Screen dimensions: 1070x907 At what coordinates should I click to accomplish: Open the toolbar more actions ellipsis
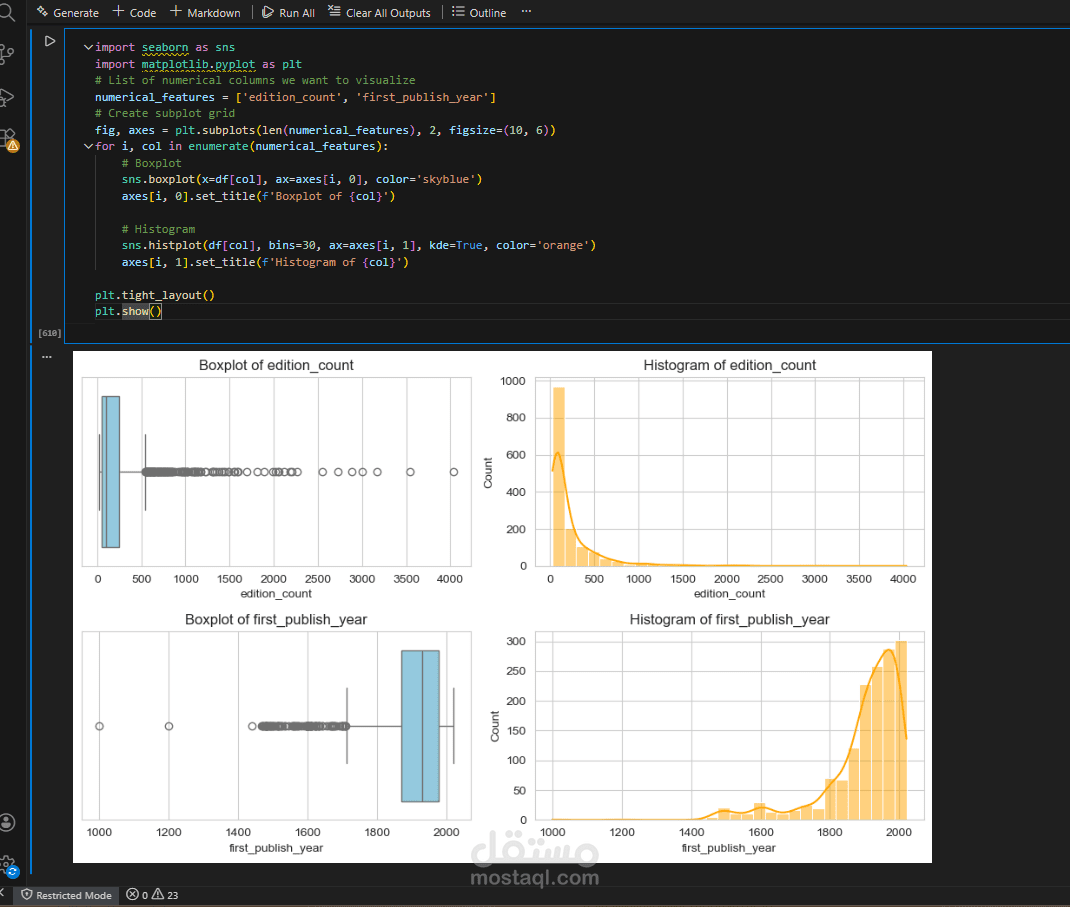point(526,12)
